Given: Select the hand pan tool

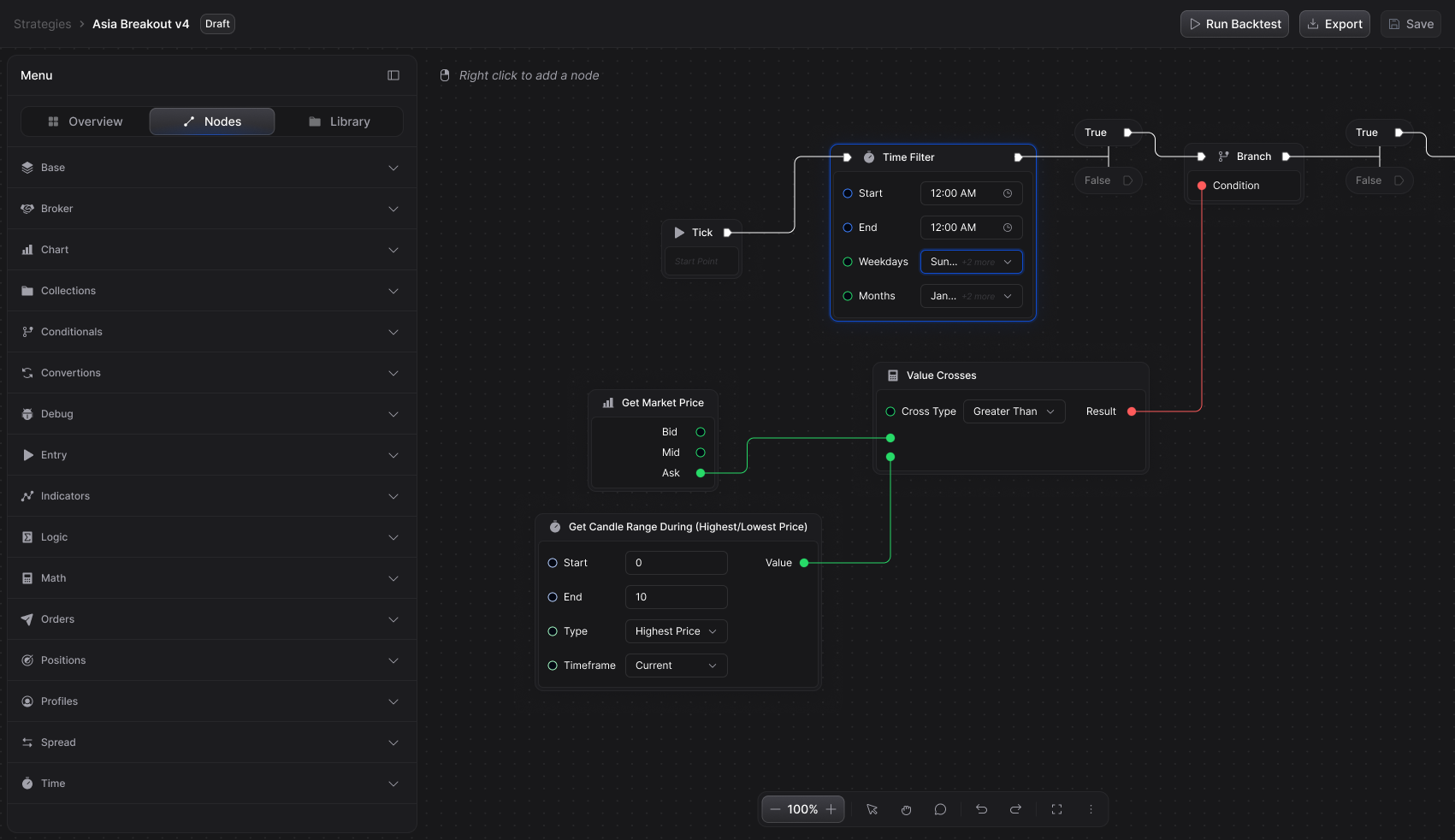Looking at the screenshot, I should (906, 809).
